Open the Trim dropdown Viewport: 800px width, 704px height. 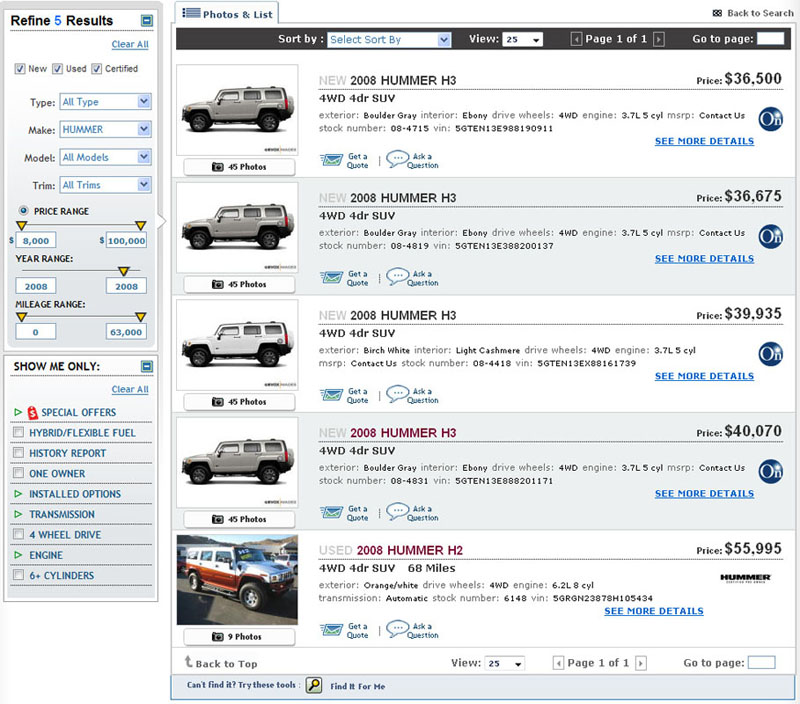[x=106, y=185]
